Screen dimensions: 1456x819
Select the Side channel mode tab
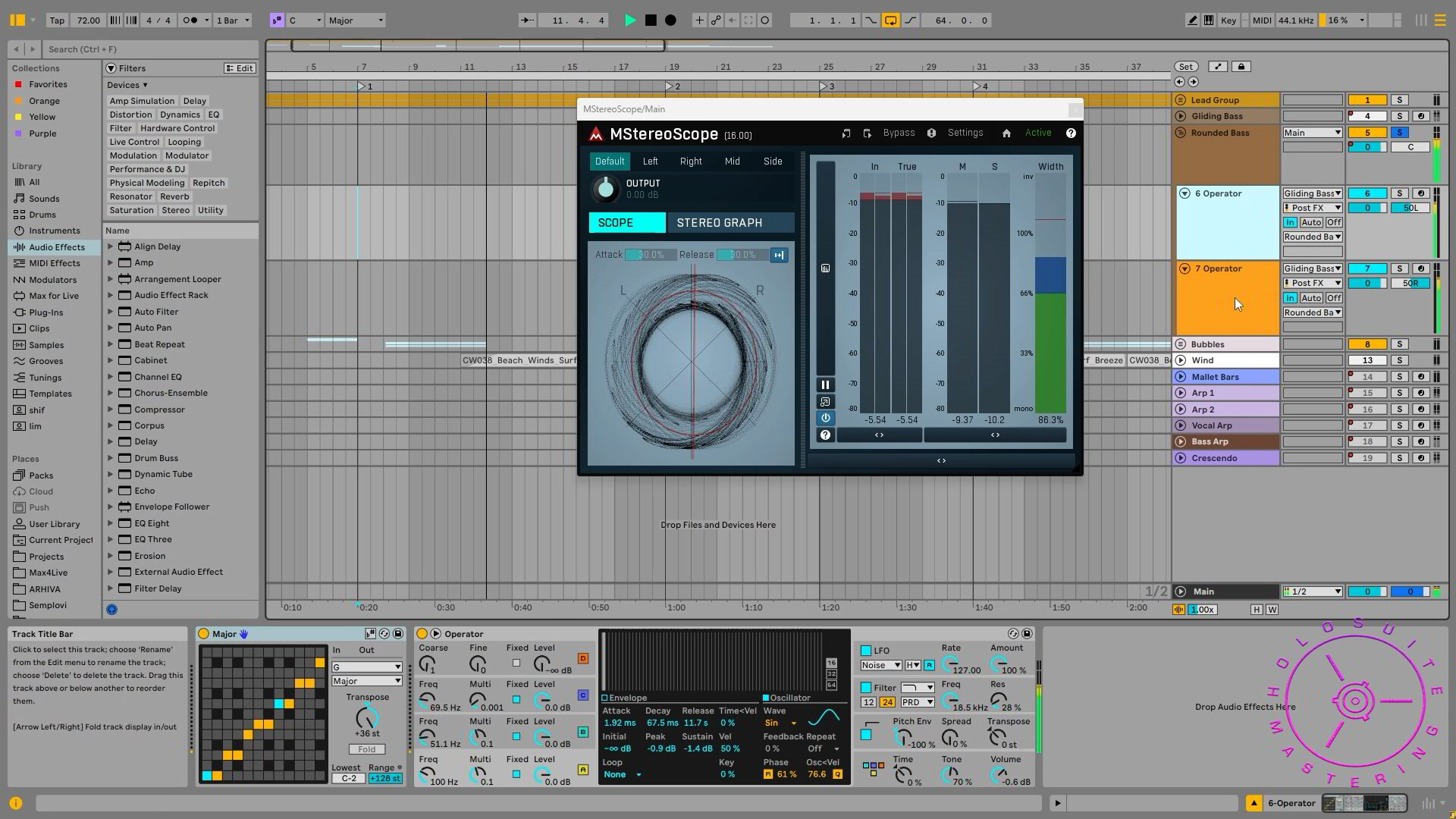pos(773,162)
